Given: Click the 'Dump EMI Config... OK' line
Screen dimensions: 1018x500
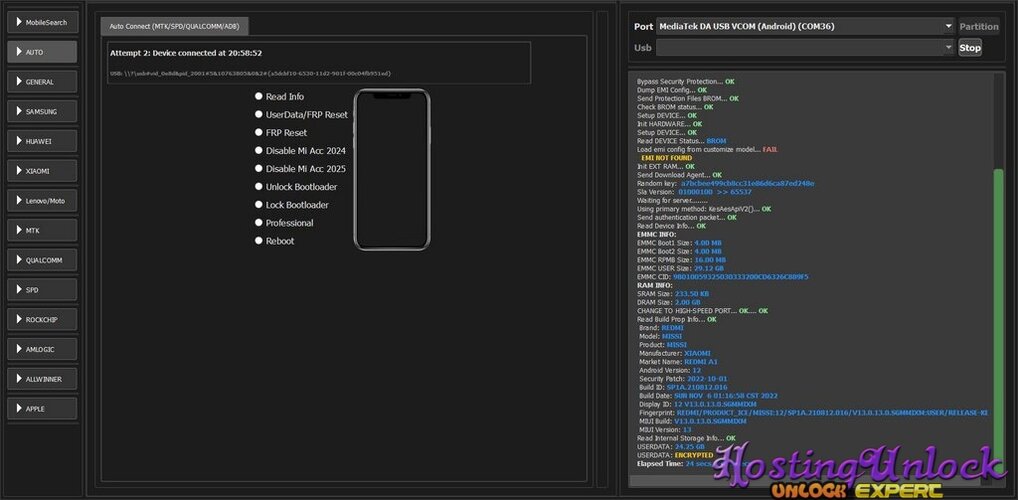Looking at the screenshot, I should (x=672, y=90).
